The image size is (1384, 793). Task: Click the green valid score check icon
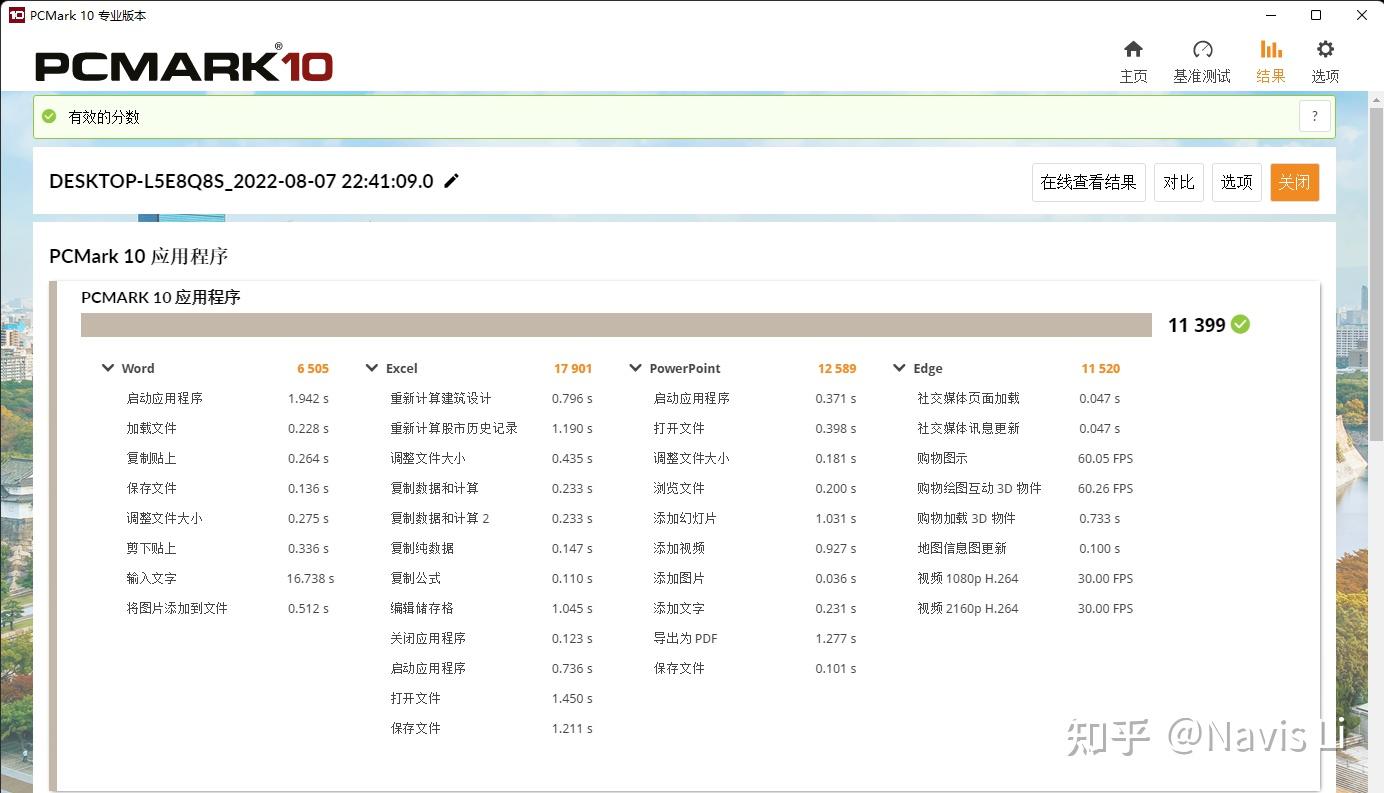(49, 117)
